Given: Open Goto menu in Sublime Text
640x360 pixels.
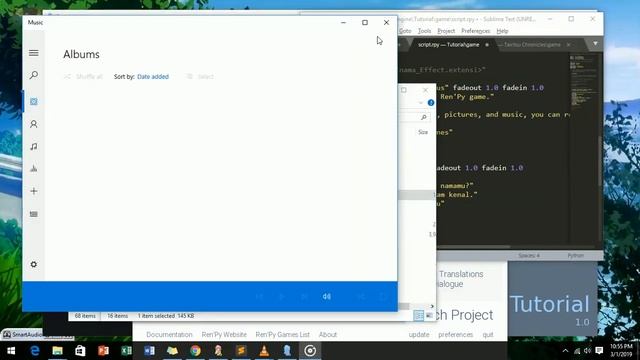Looking at the screenshot, I should [x=405, y=31].
